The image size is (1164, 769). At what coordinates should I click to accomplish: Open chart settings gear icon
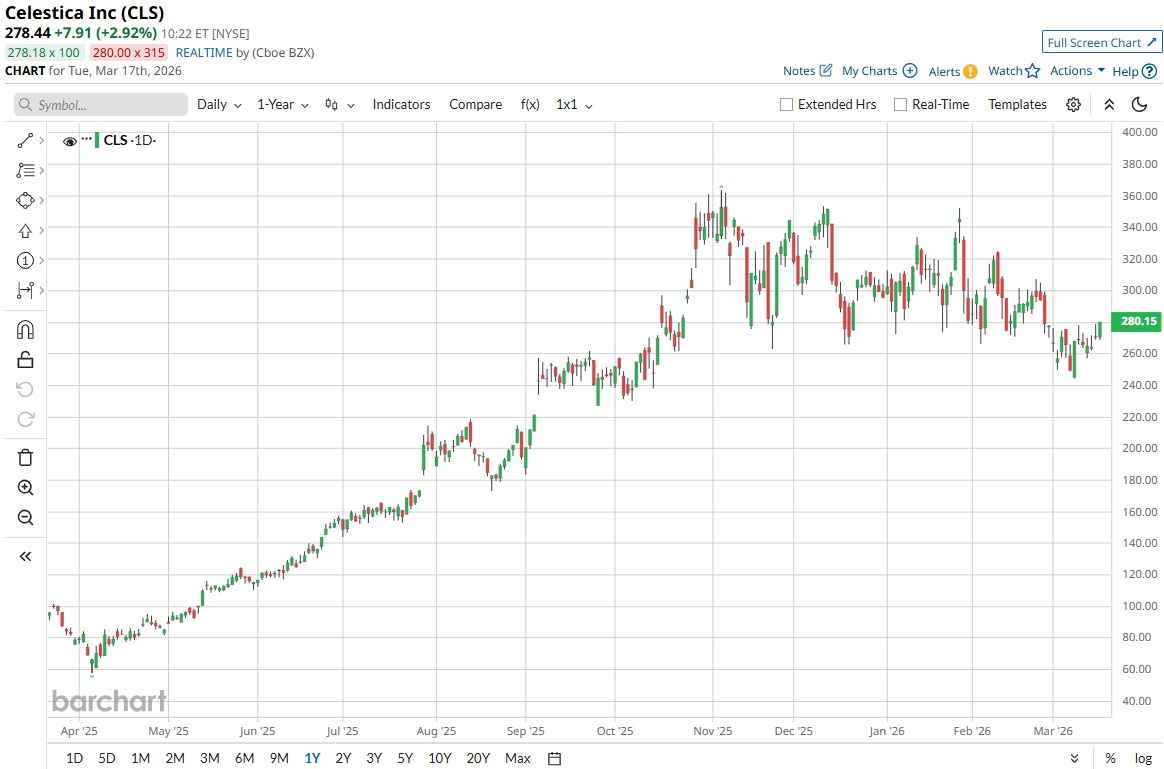pos(1073,105)
